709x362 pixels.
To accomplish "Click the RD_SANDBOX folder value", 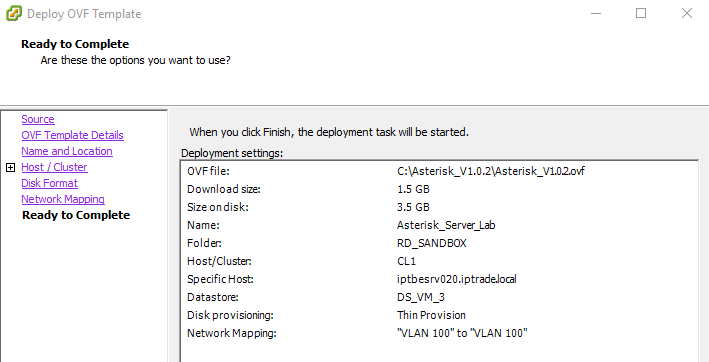I will (431, 243).
